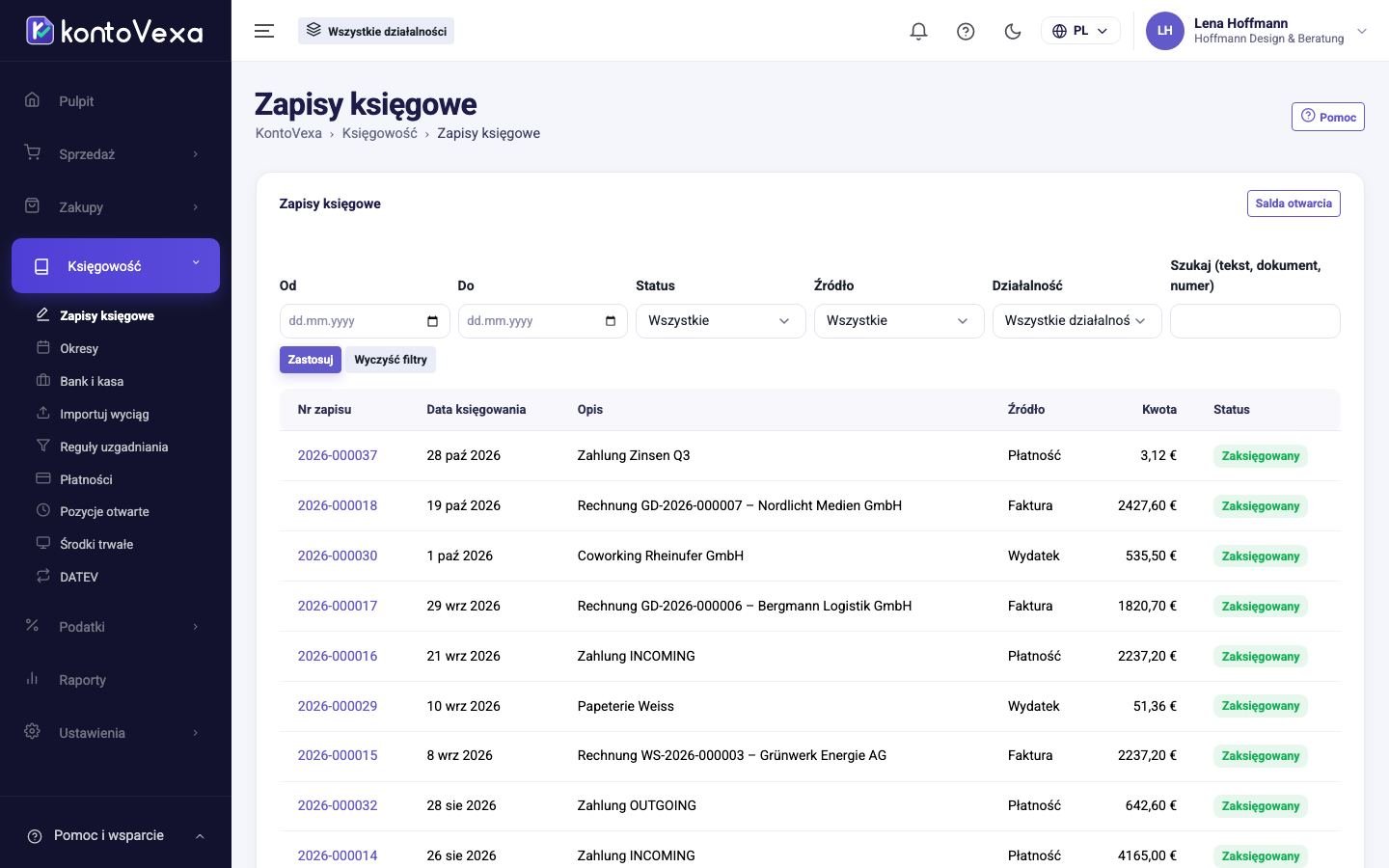Open the Źródło filter dropdown
Image resolution: width=1389 pixels, height=868 pixels.
click(x=899, y=321)
